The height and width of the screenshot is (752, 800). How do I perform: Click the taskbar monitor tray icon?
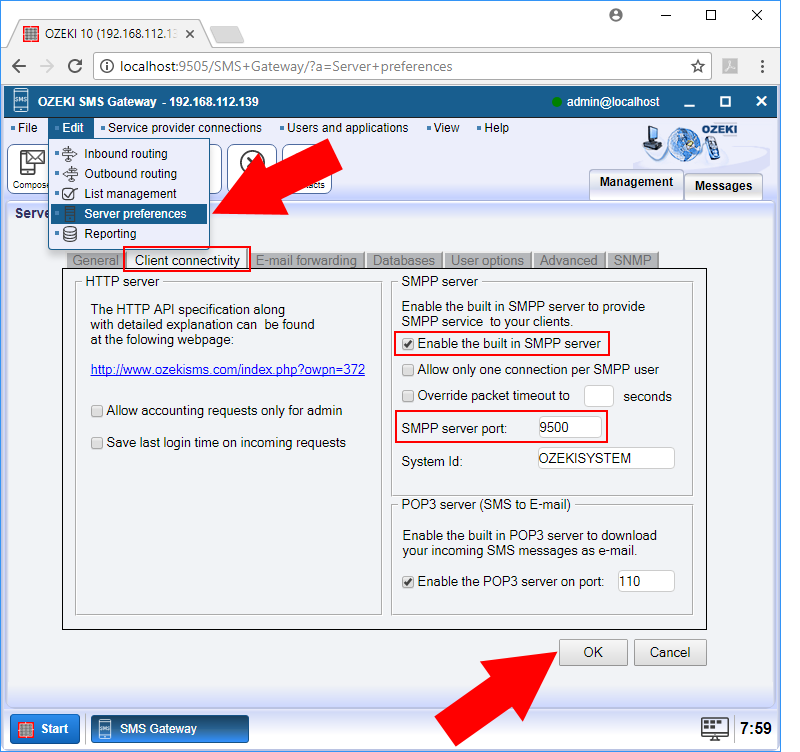pos(714,729)
